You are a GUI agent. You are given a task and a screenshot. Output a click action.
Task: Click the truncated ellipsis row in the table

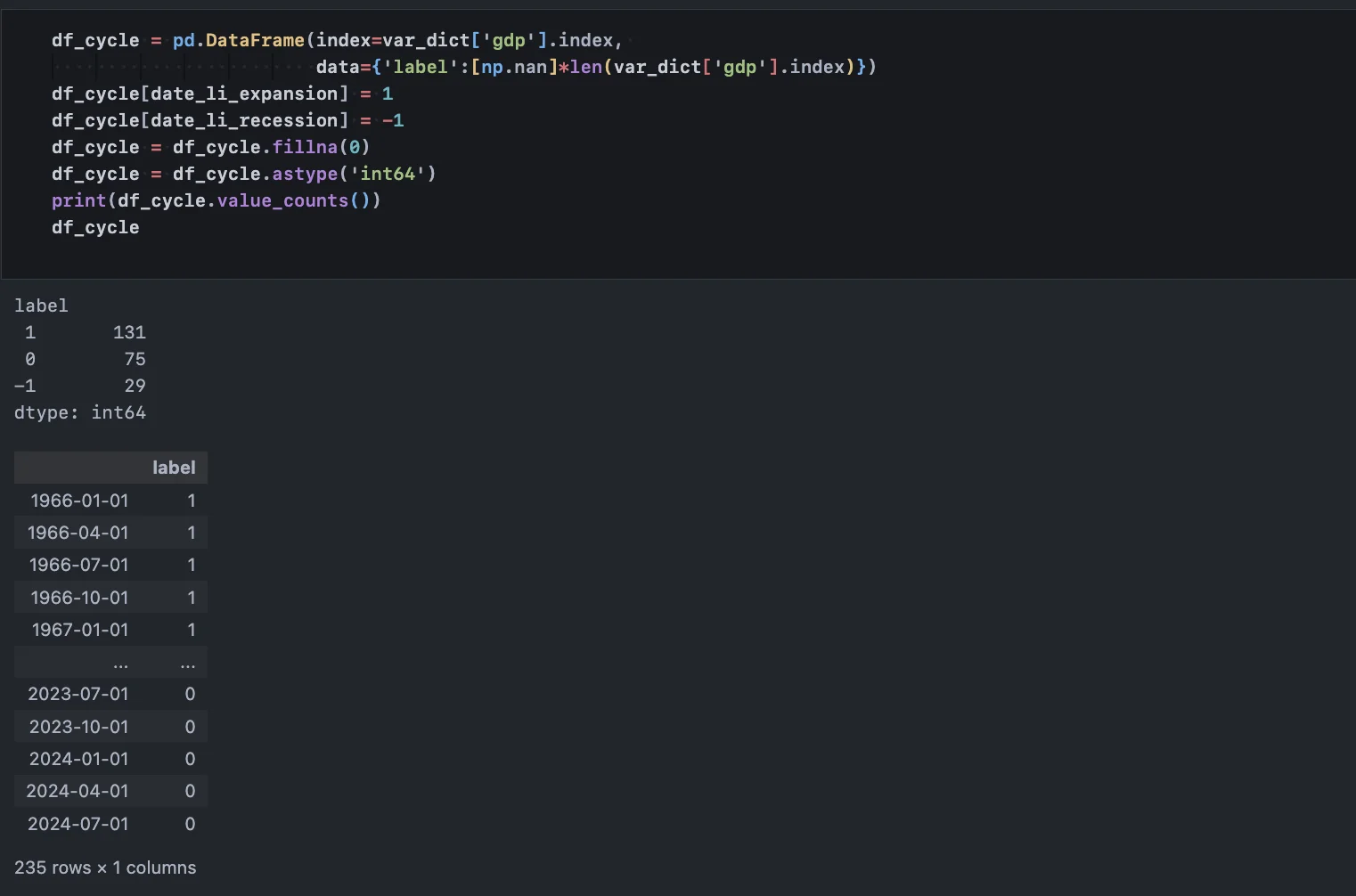pos(120,663)
